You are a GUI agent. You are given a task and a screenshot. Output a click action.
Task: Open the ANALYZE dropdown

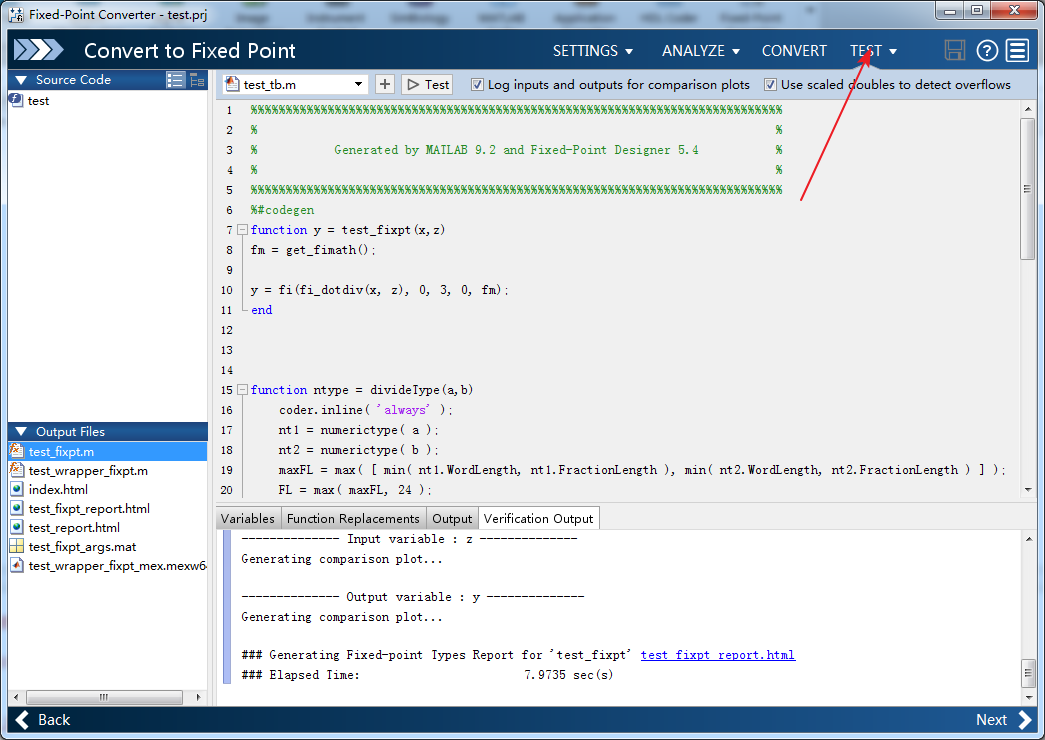(x=700, y=51)
